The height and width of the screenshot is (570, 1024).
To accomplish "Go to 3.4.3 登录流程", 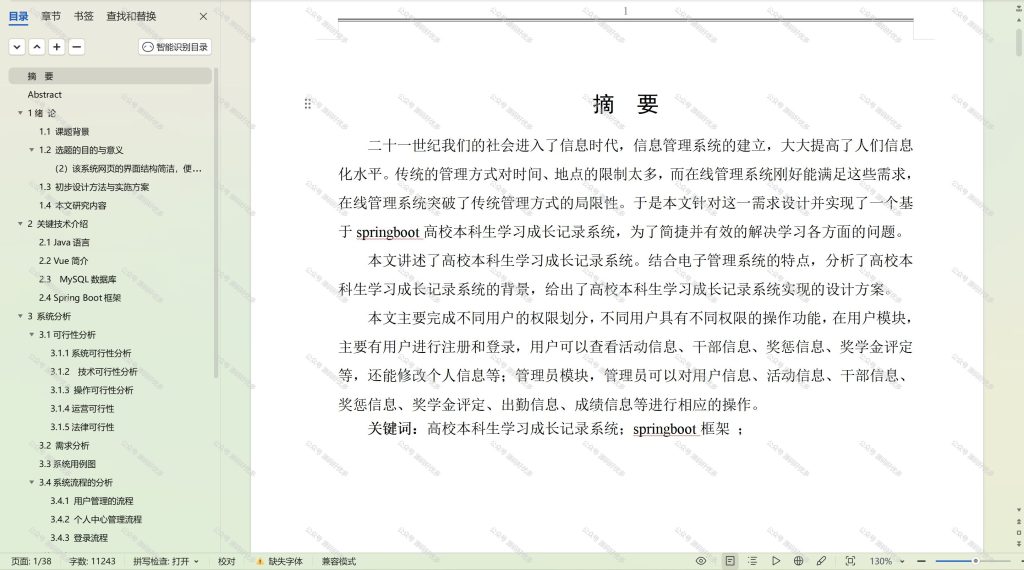I will (79, 538).
